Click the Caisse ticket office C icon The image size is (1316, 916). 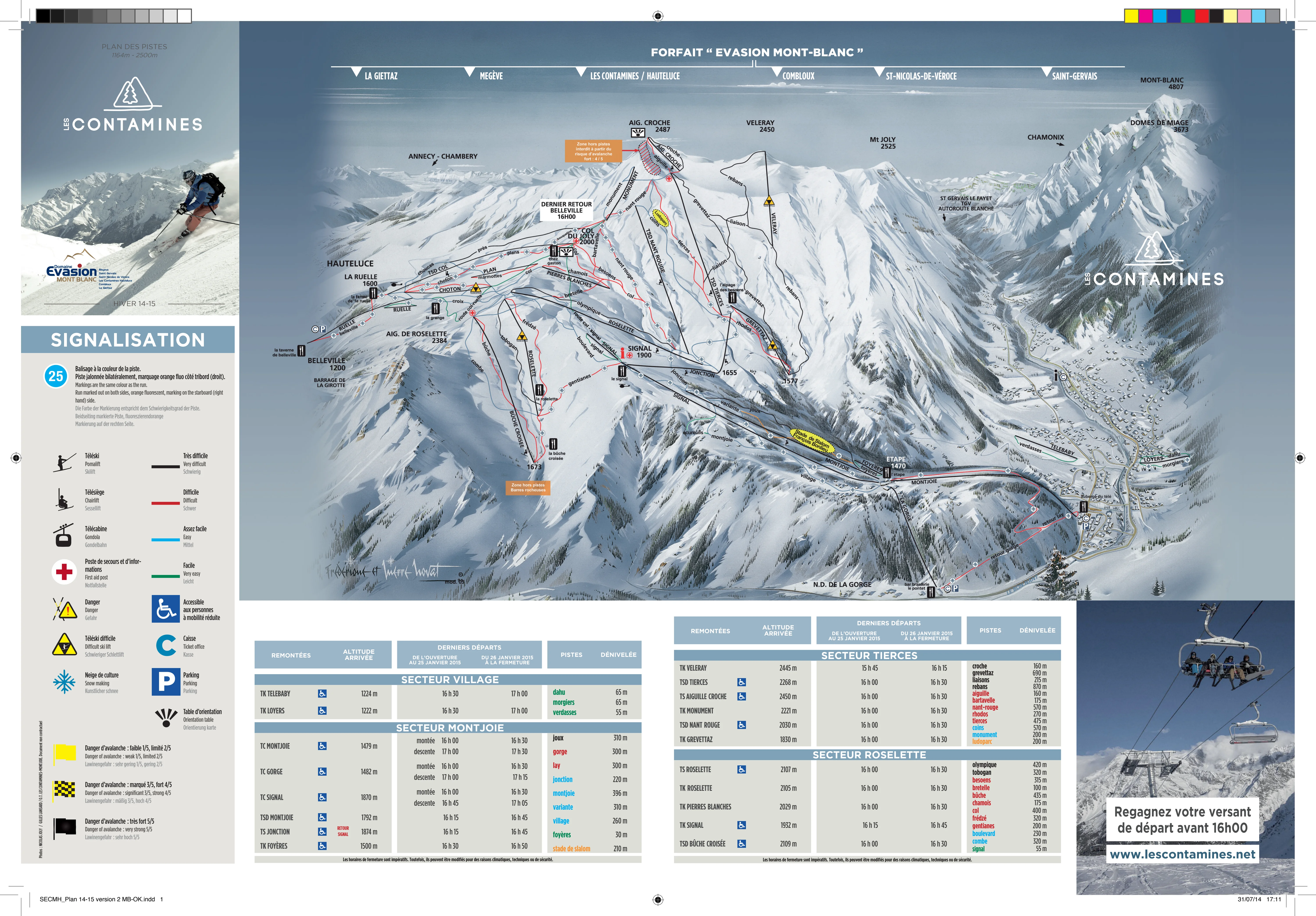tap(166, 646)
